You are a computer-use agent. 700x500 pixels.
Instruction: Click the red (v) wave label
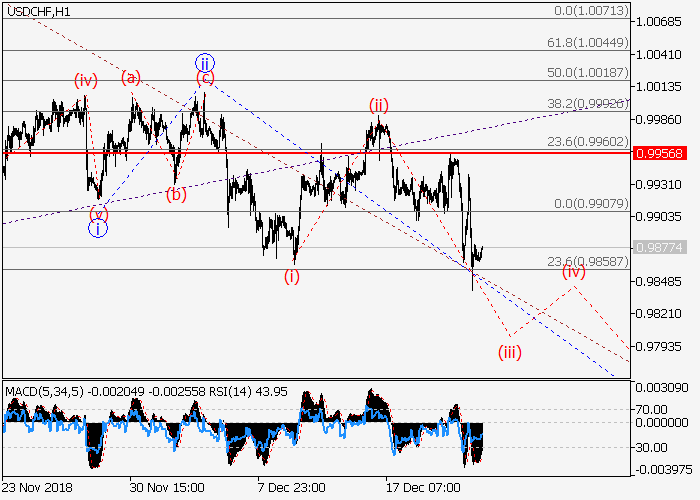(97, 213)
